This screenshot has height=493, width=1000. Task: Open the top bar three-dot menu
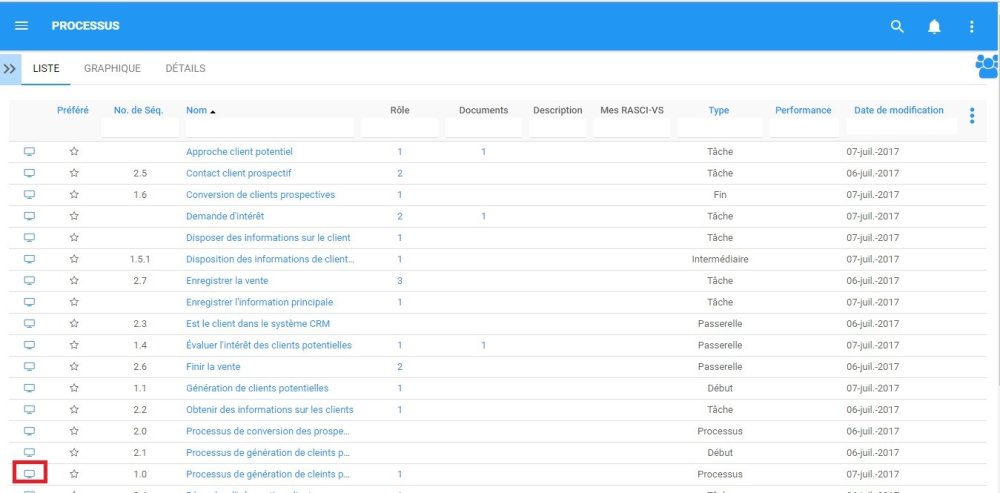pos(971,26)
